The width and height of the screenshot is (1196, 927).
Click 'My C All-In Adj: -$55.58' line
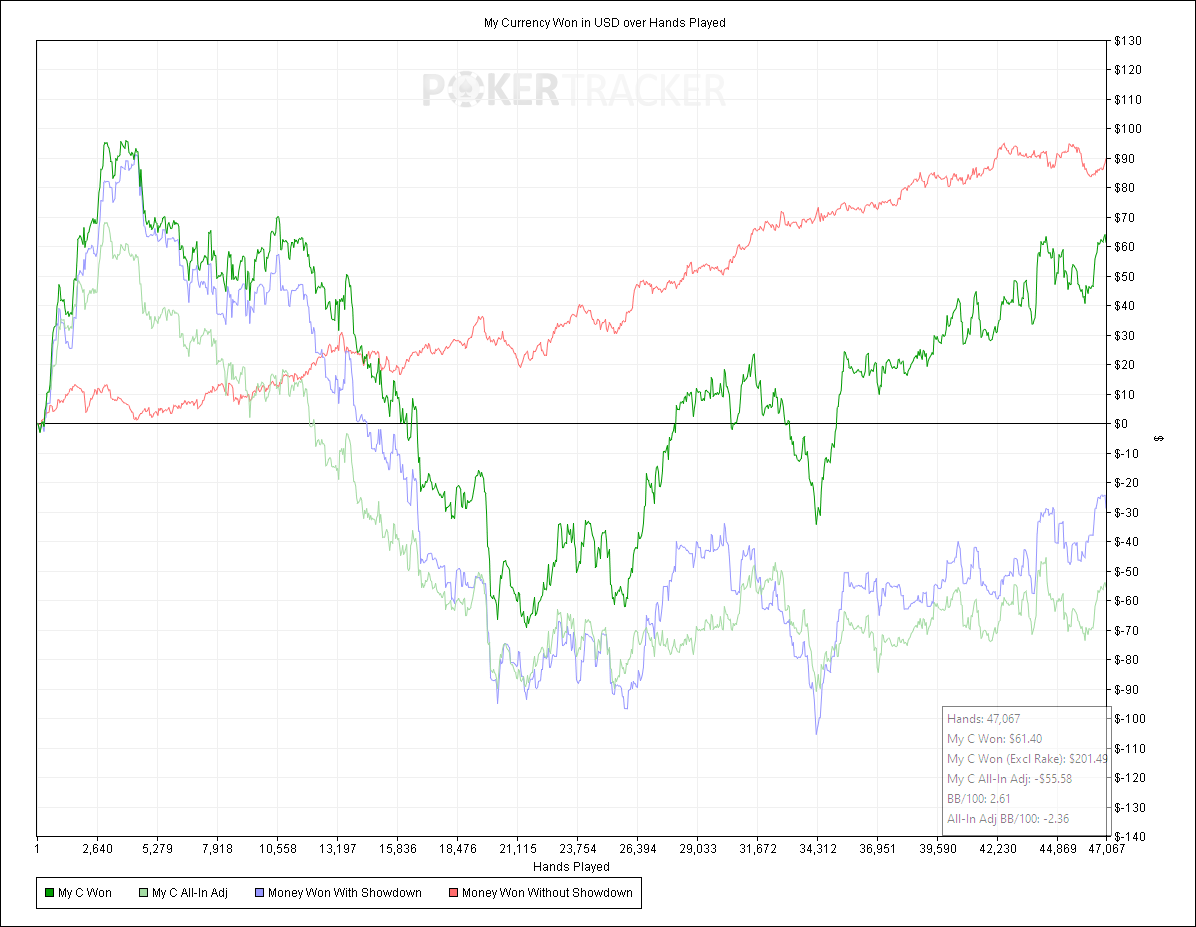(x=1009, y=779)
